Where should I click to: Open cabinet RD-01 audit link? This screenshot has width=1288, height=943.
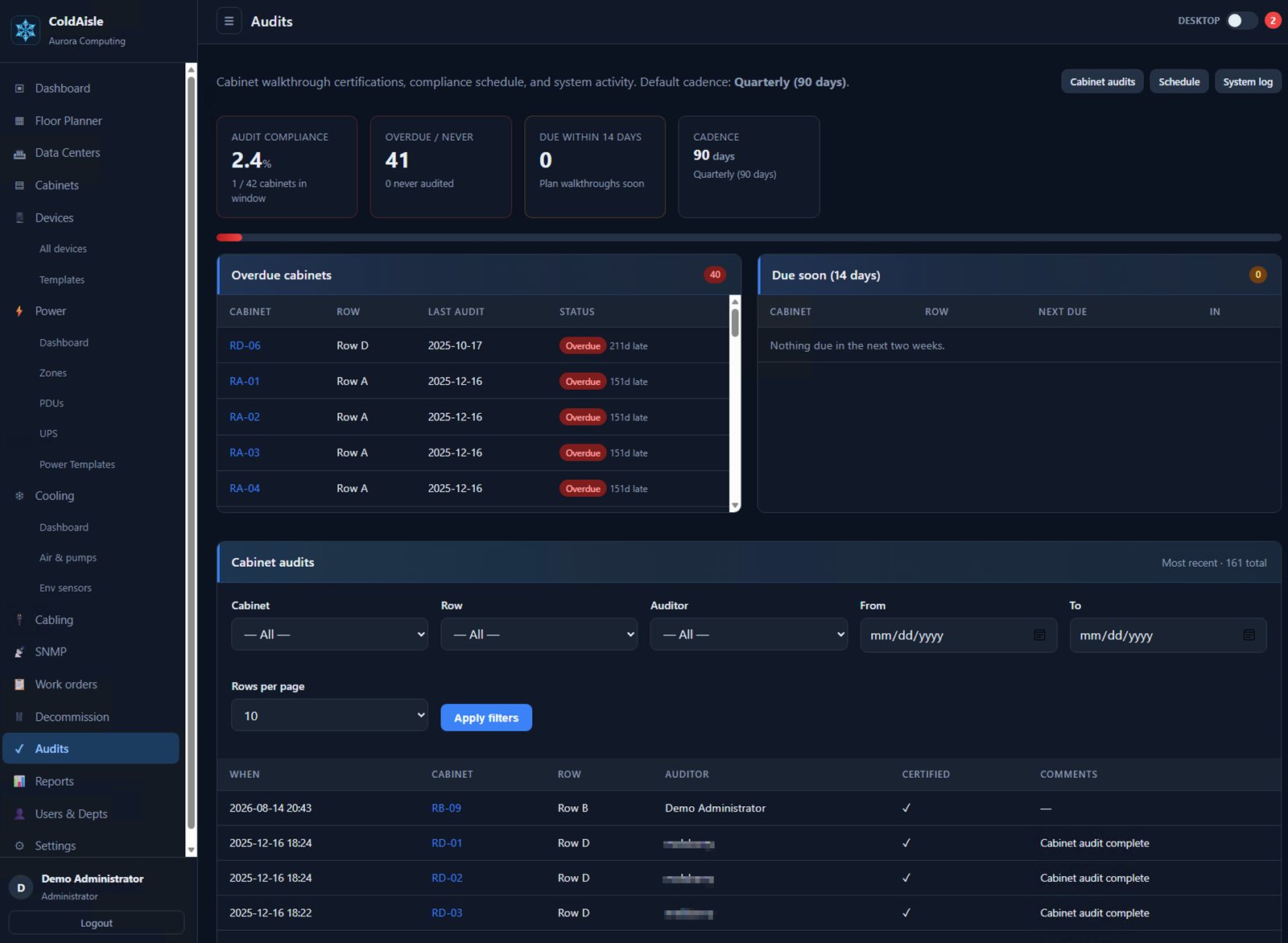tap(447, 843)
